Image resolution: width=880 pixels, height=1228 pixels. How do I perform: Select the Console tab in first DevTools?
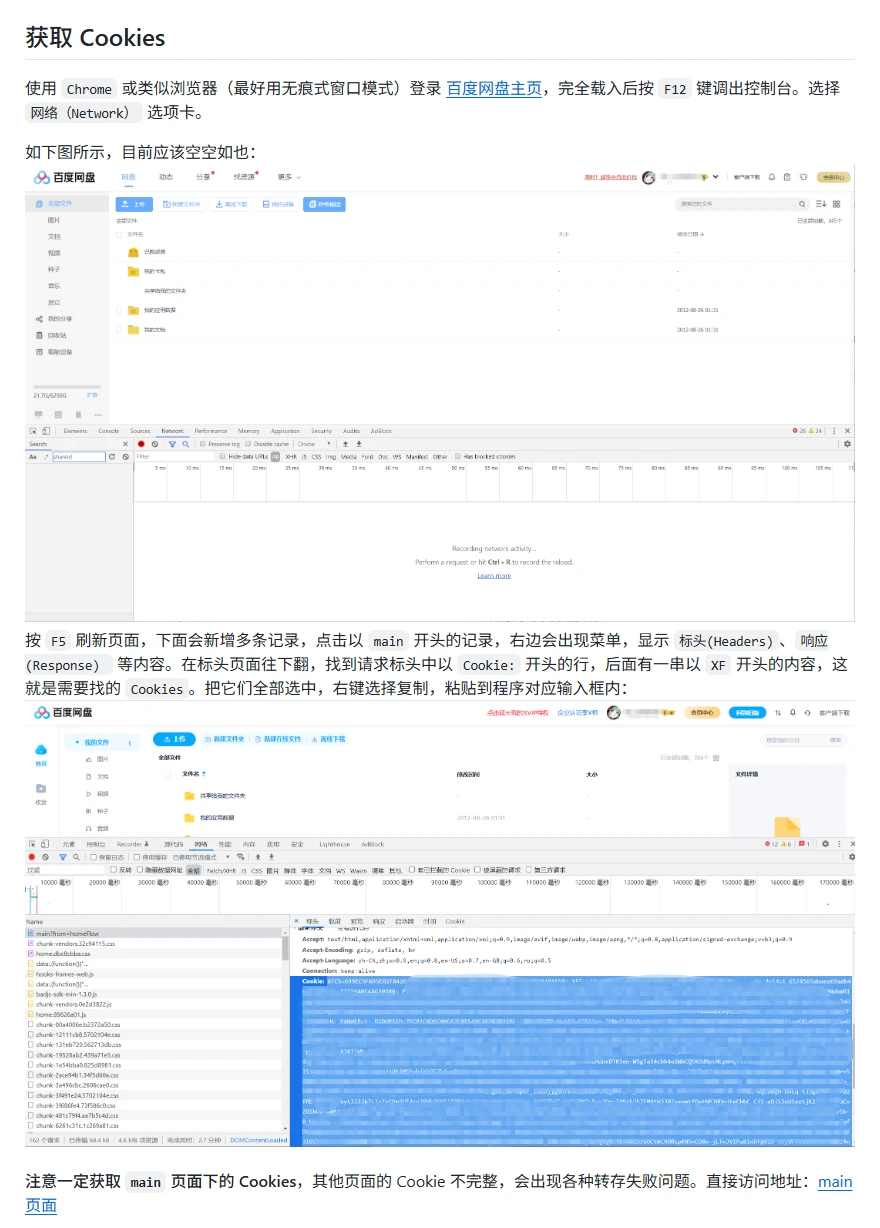point(108,431)
